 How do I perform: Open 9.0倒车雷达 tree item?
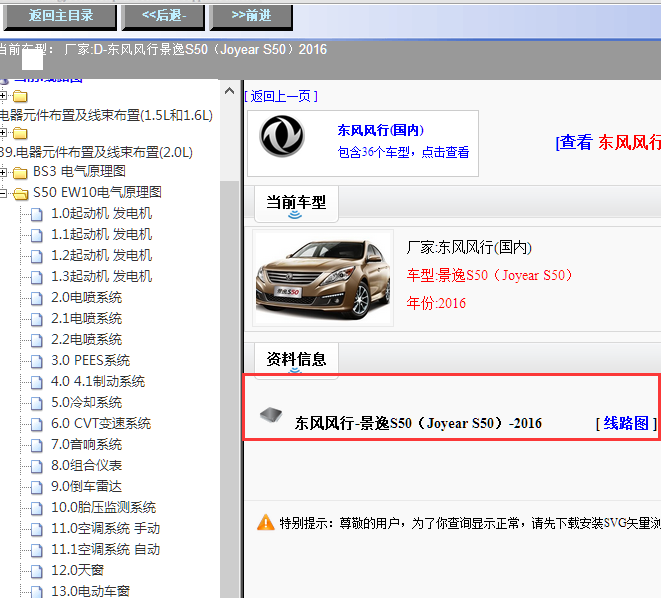pos(86,487)
